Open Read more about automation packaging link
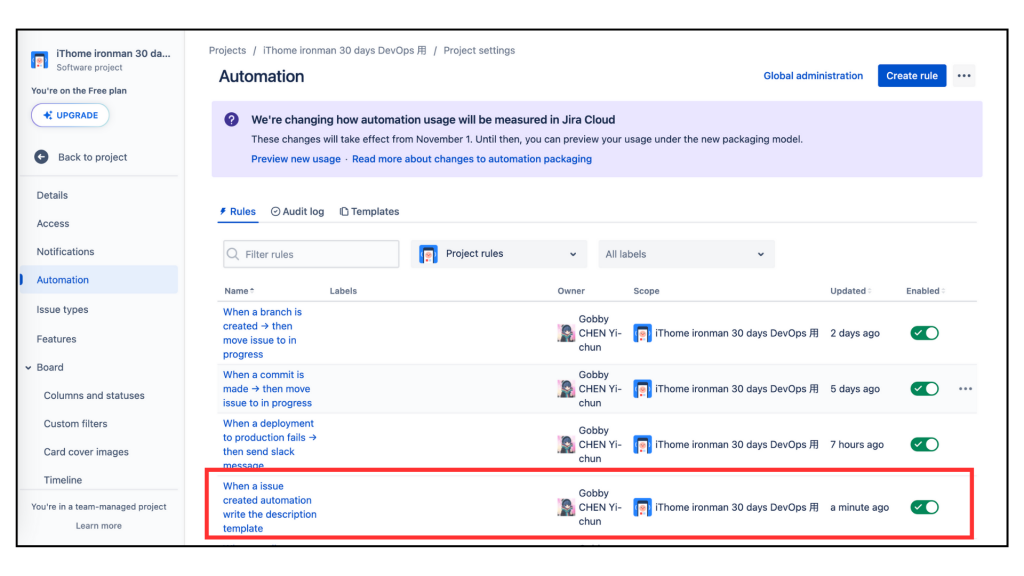Screen dimensions: 1024x576 [472, 159]
